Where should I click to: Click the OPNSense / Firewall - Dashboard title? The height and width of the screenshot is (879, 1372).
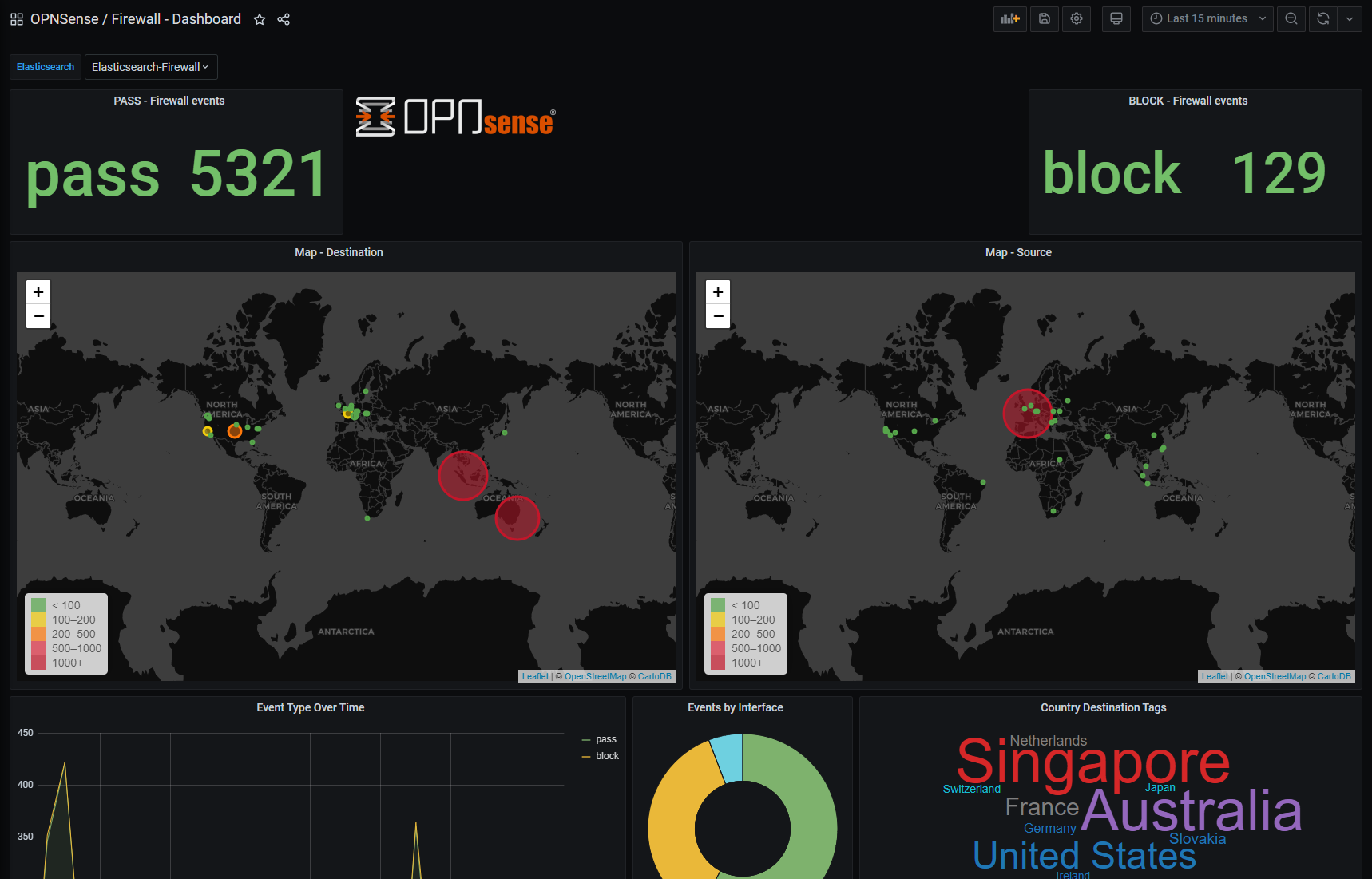136,19
